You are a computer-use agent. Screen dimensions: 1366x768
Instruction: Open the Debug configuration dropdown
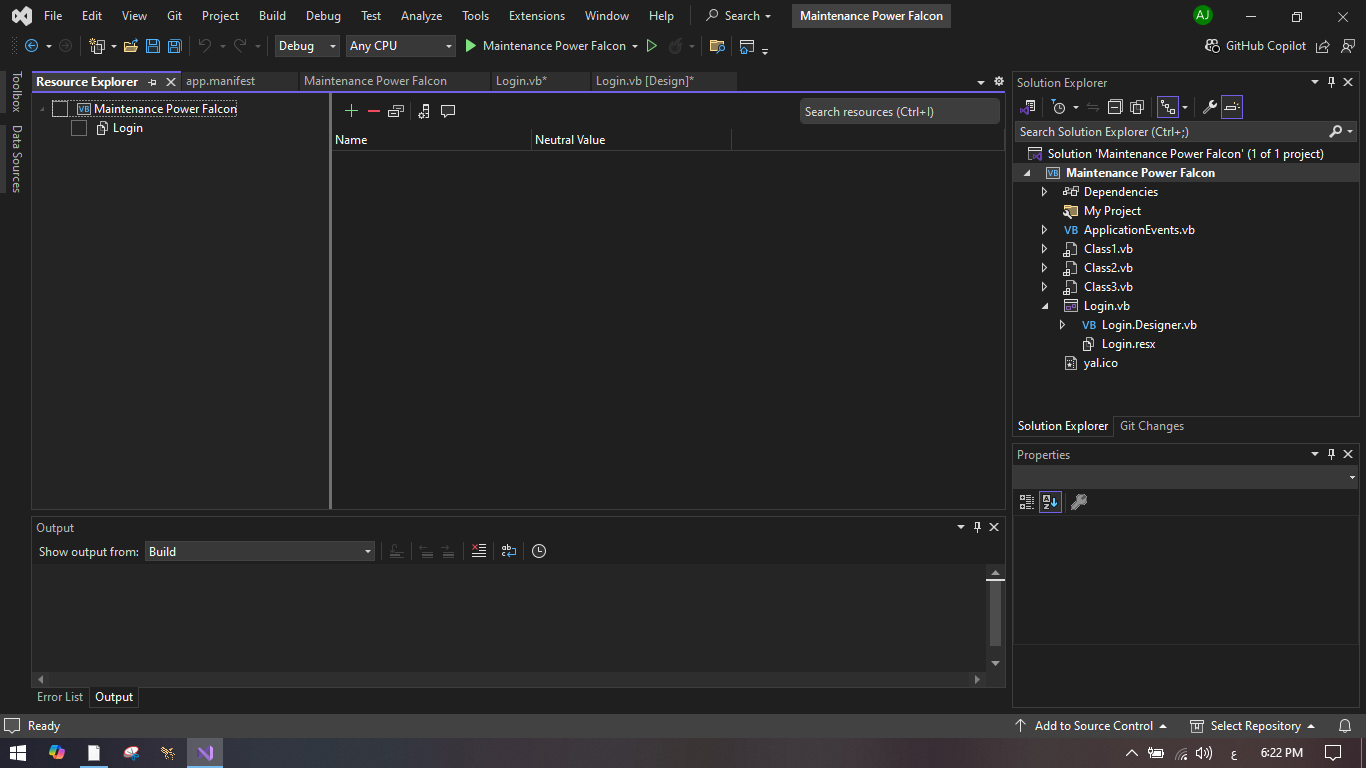(x=307, y=46)
